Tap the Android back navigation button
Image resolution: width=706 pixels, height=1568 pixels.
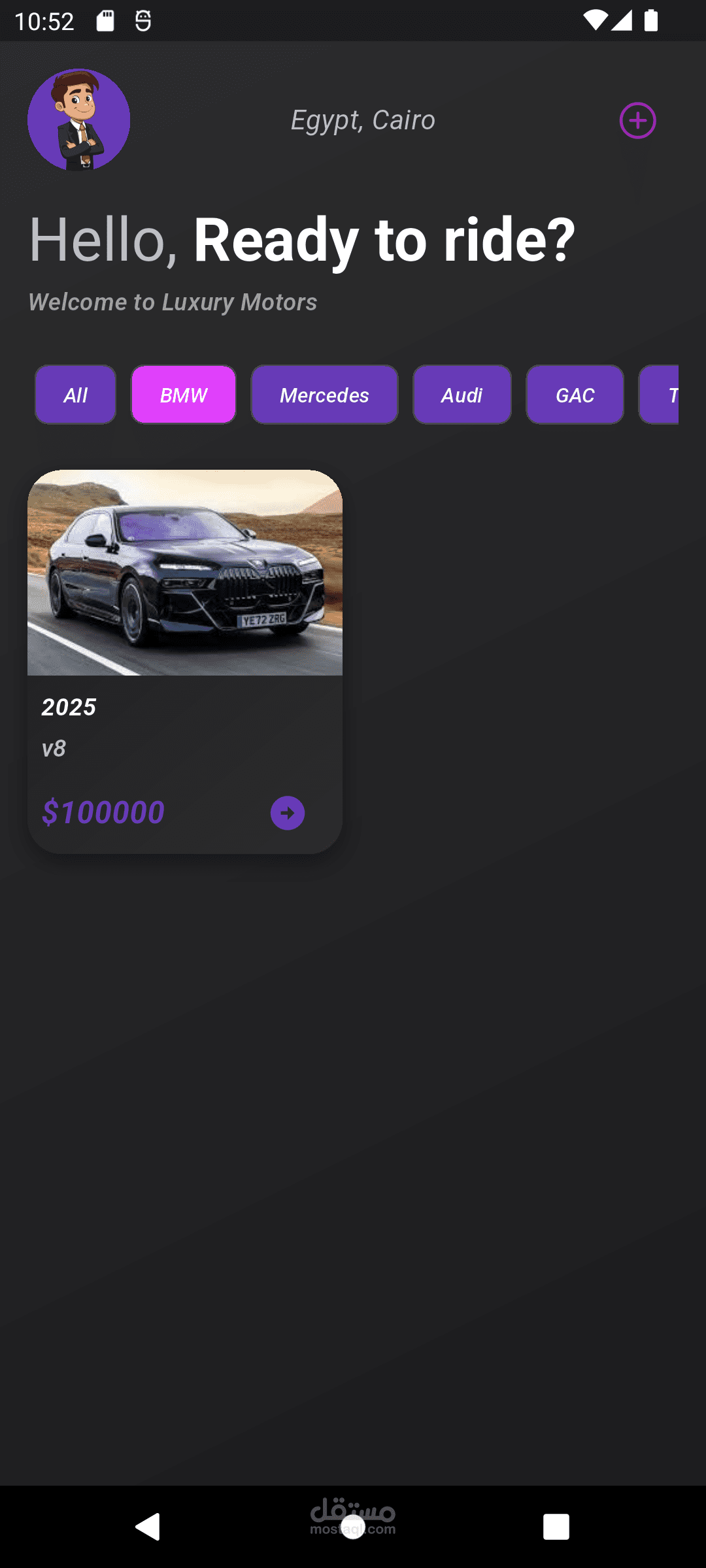[x=148, y=1527]
